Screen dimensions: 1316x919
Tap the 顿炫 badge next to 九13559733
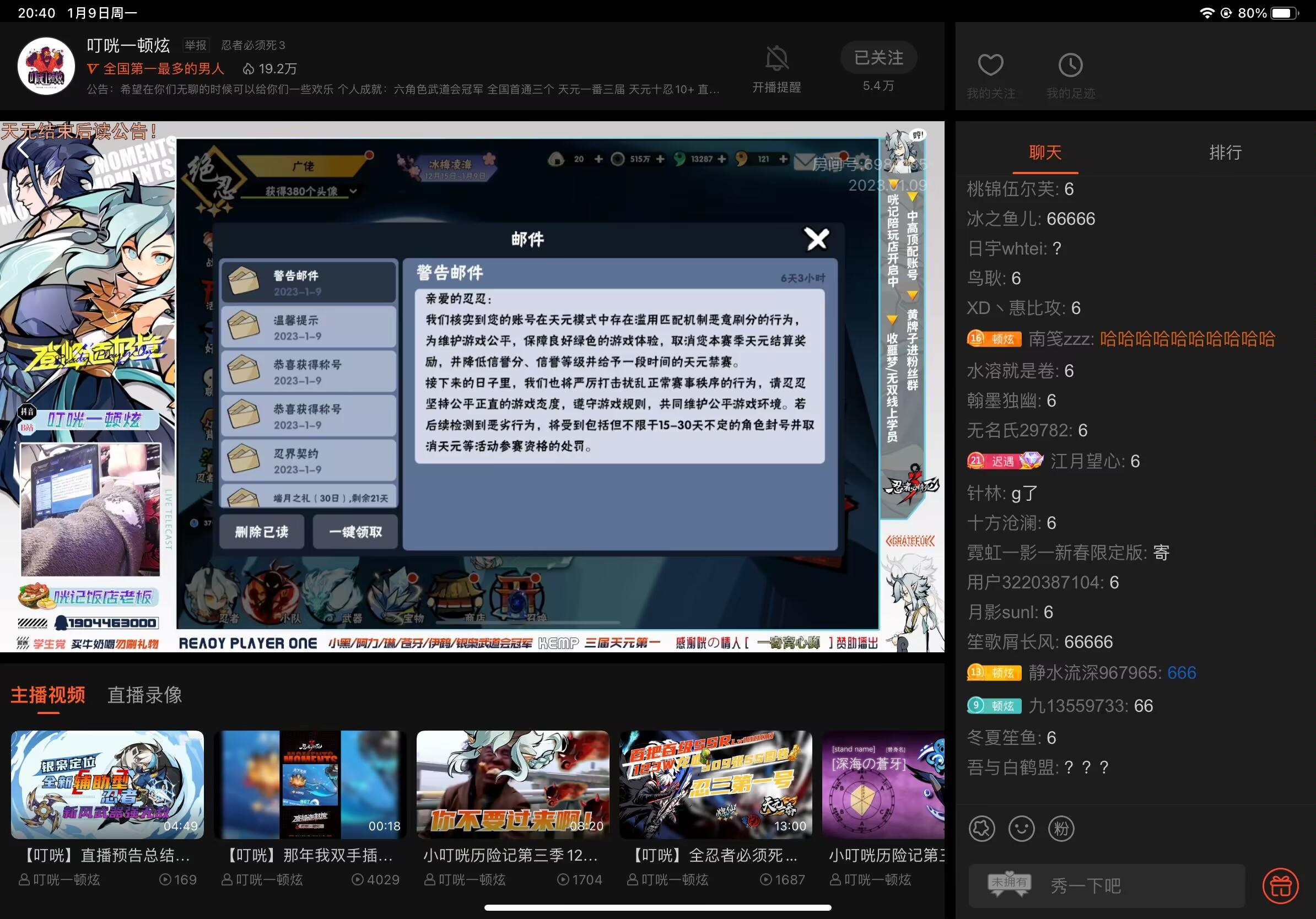tap(995, 706)
